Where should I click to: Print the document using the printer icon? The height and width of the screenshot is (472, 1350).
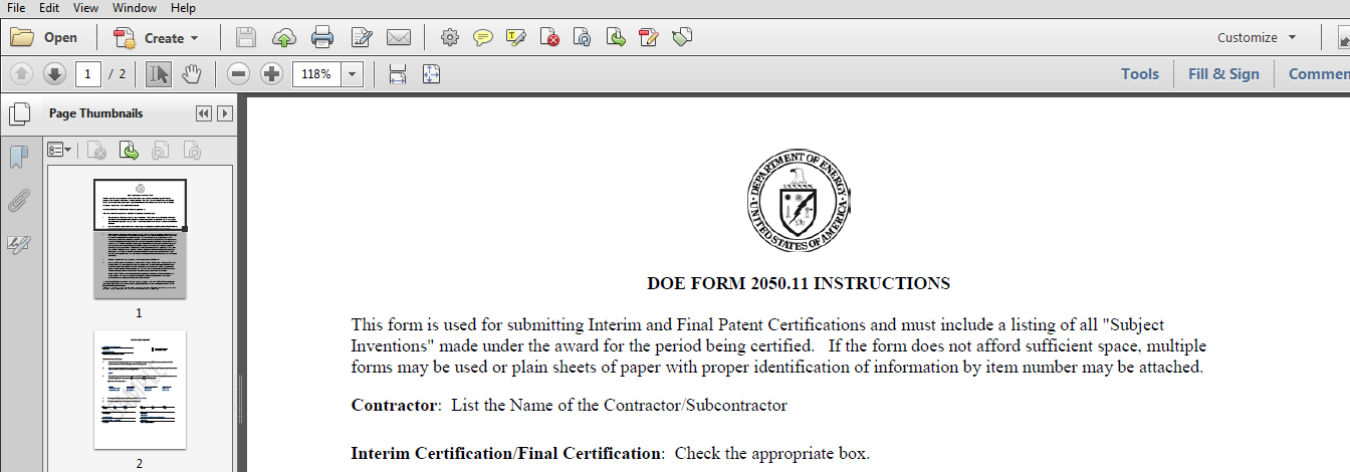click(322, 38)
